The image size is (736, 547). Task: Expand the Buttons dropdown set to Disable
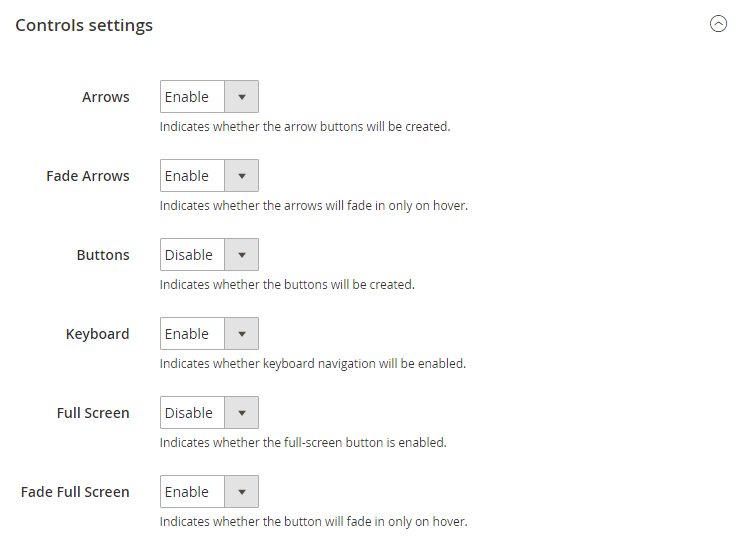209,254
